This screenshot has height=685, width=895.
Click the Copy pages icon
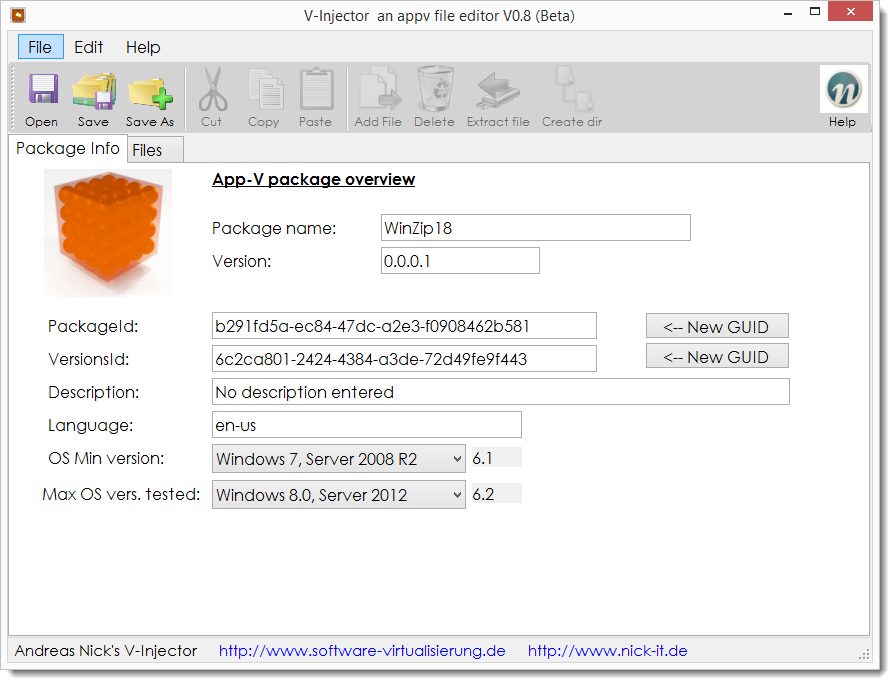coord(265,90)
